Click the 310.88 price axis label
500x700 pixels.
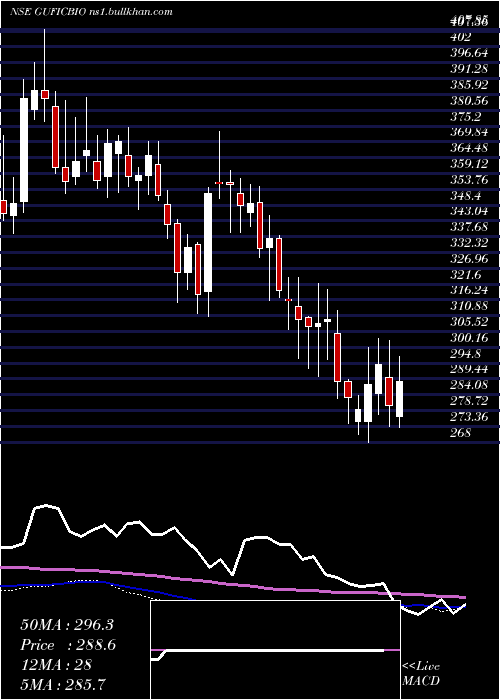469,306
